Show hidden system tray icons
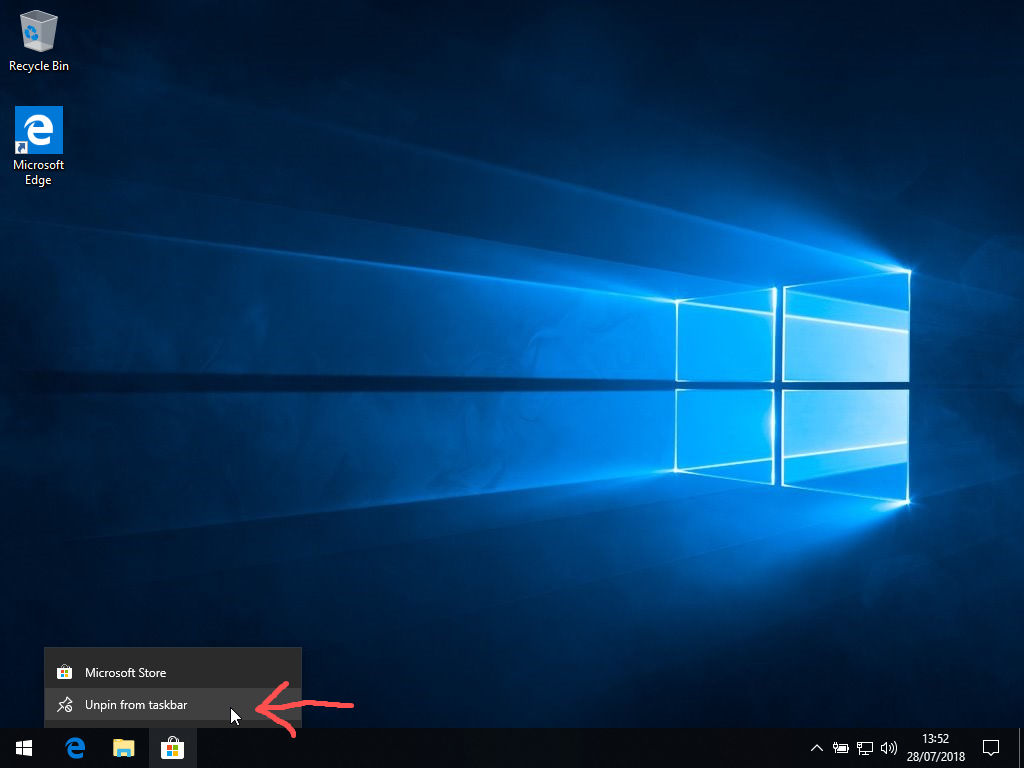1024x768 pixels. click(x=816, y=748)
